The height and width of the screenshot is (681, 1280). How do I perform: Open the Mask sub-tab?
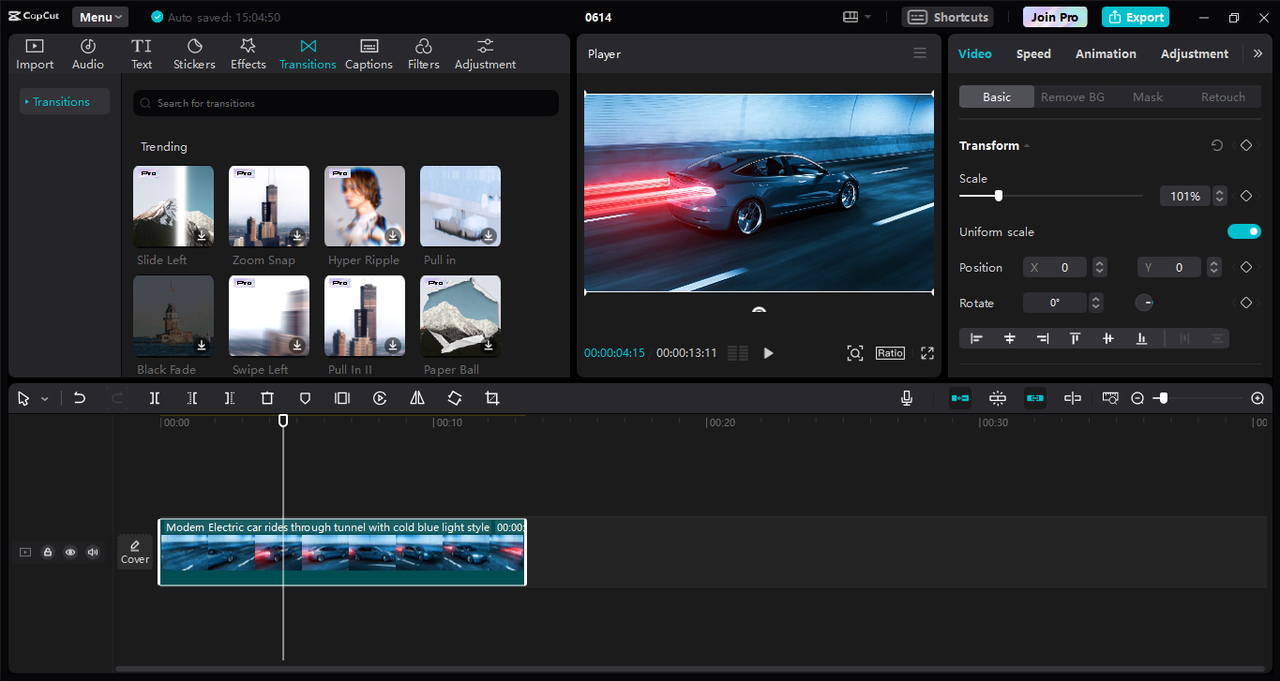[1147, 97]
